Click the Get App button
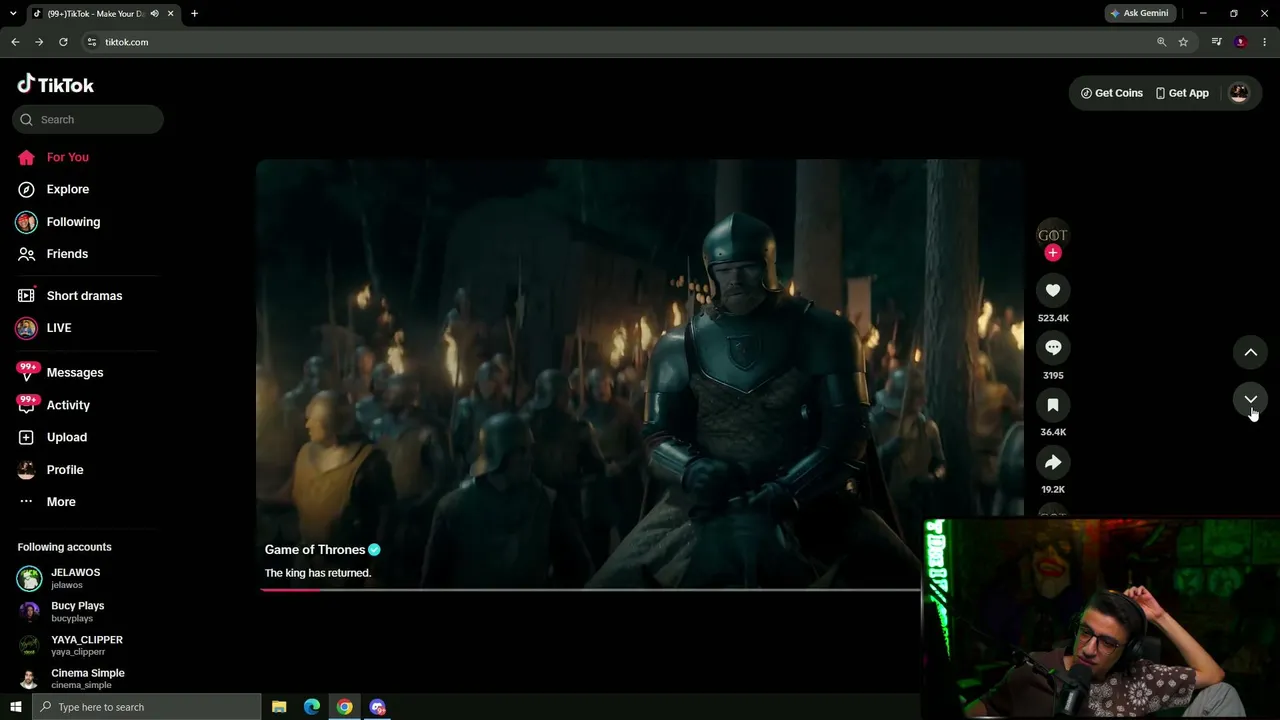The image size is (1280, 720). click(1182, 93)
